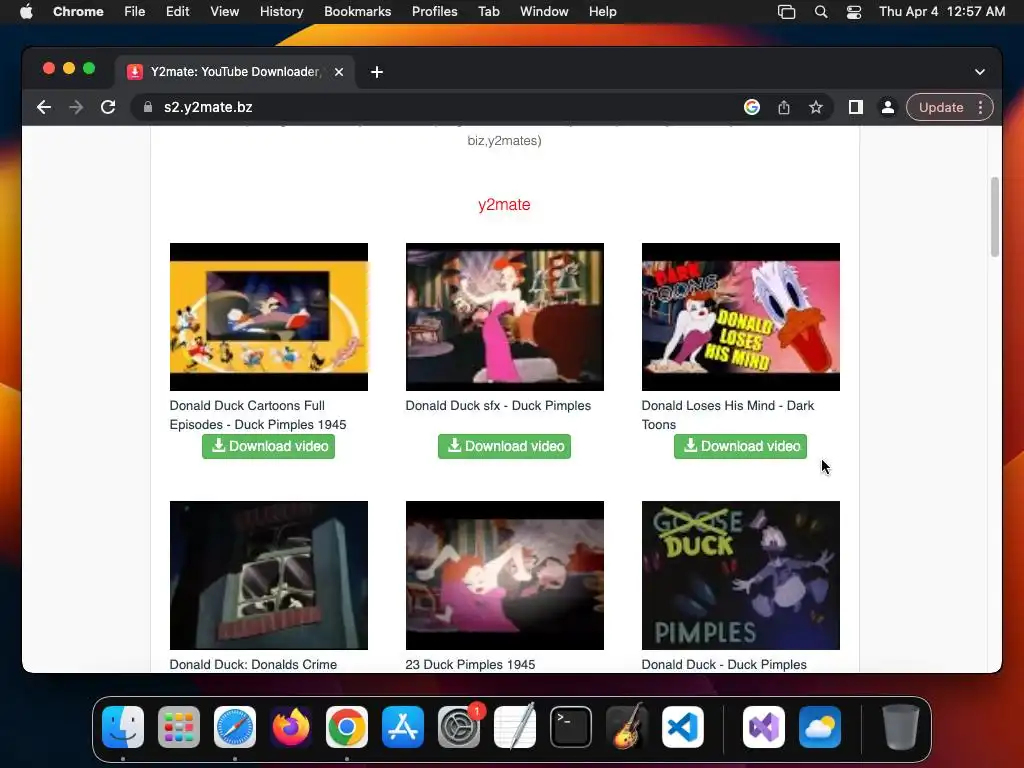Open the Edit menu
Image resolution: width=1024 pixels, height=768 pixels.
coord(177,12)
